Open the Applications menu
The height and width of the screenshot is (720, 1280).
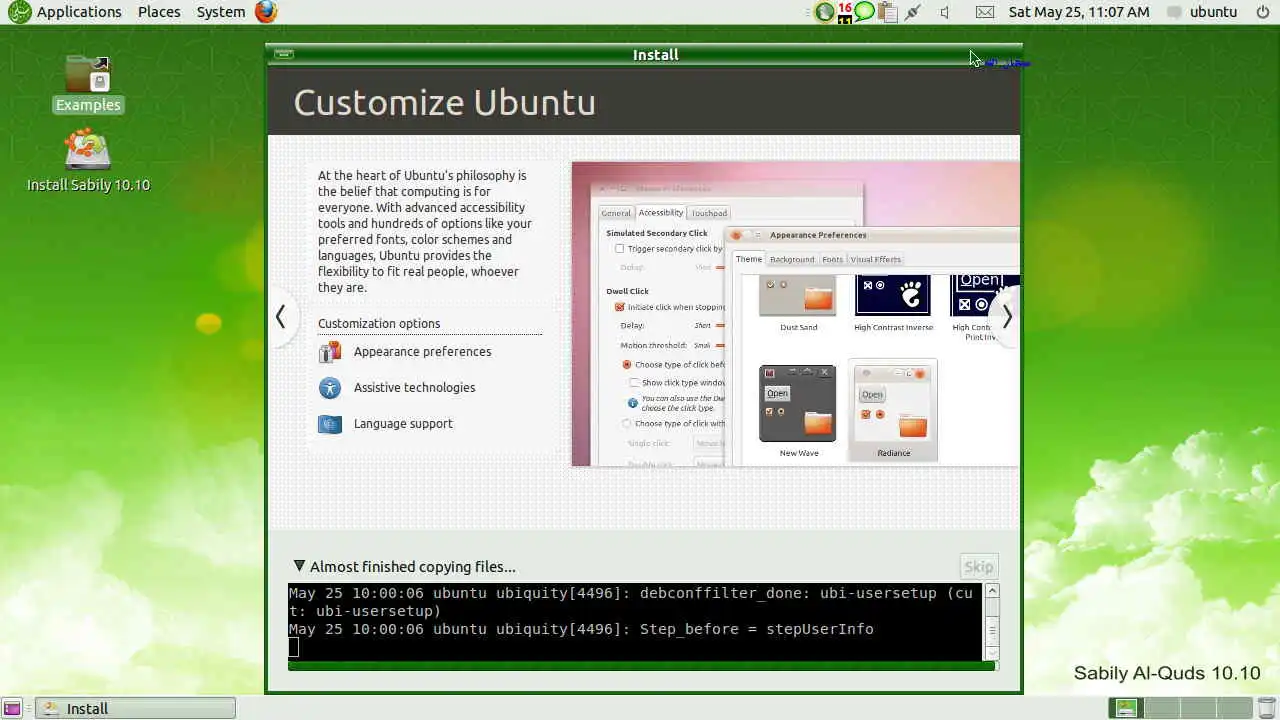point(79,12)
